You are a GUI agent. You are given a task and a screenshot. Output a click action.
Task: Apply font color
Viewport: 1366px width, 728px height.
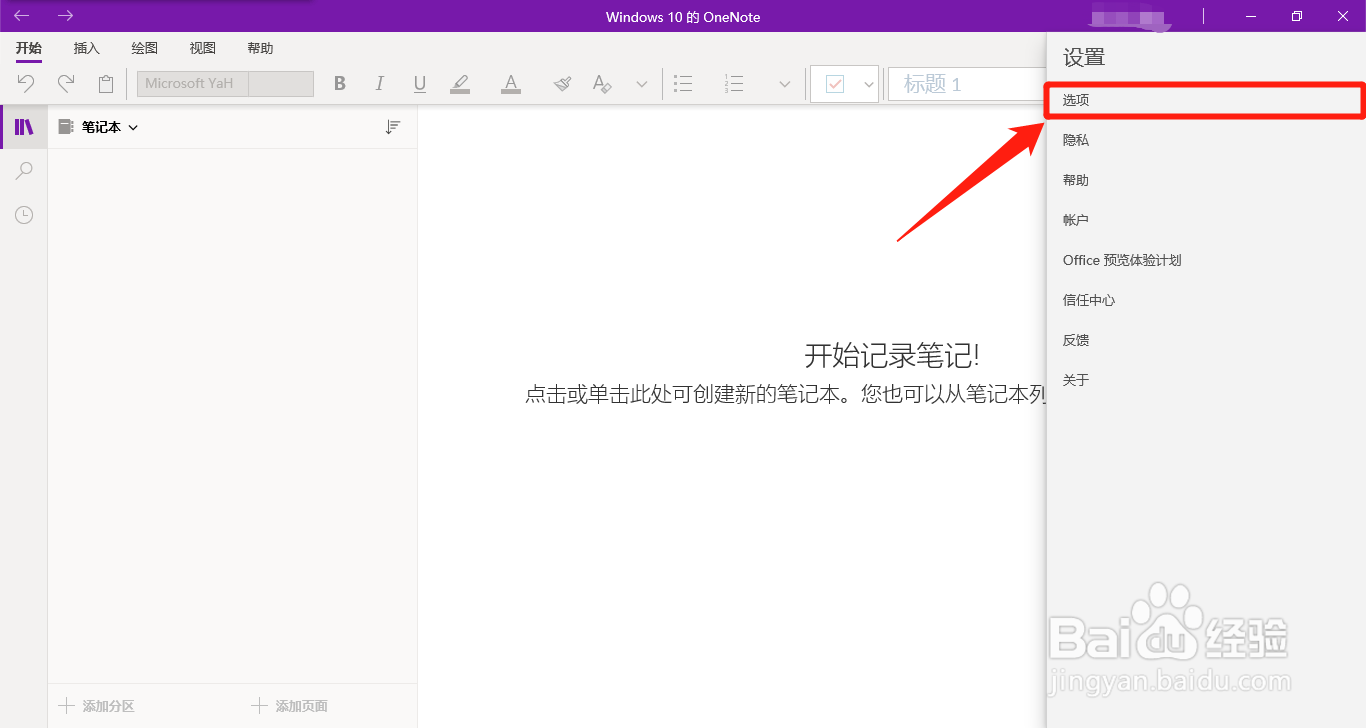coord(511,84)
